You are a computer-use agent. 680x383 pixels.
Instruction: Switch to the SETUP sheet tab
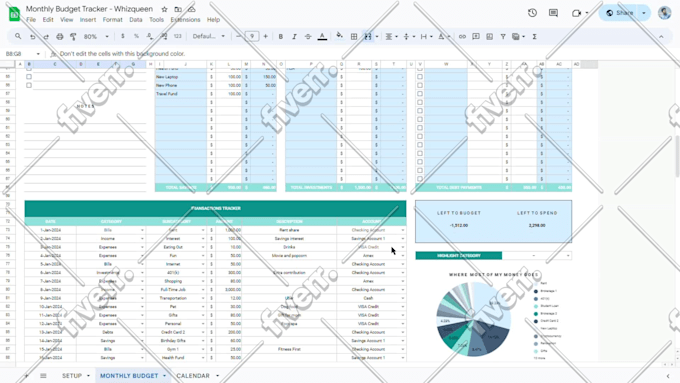click(72, 376)
